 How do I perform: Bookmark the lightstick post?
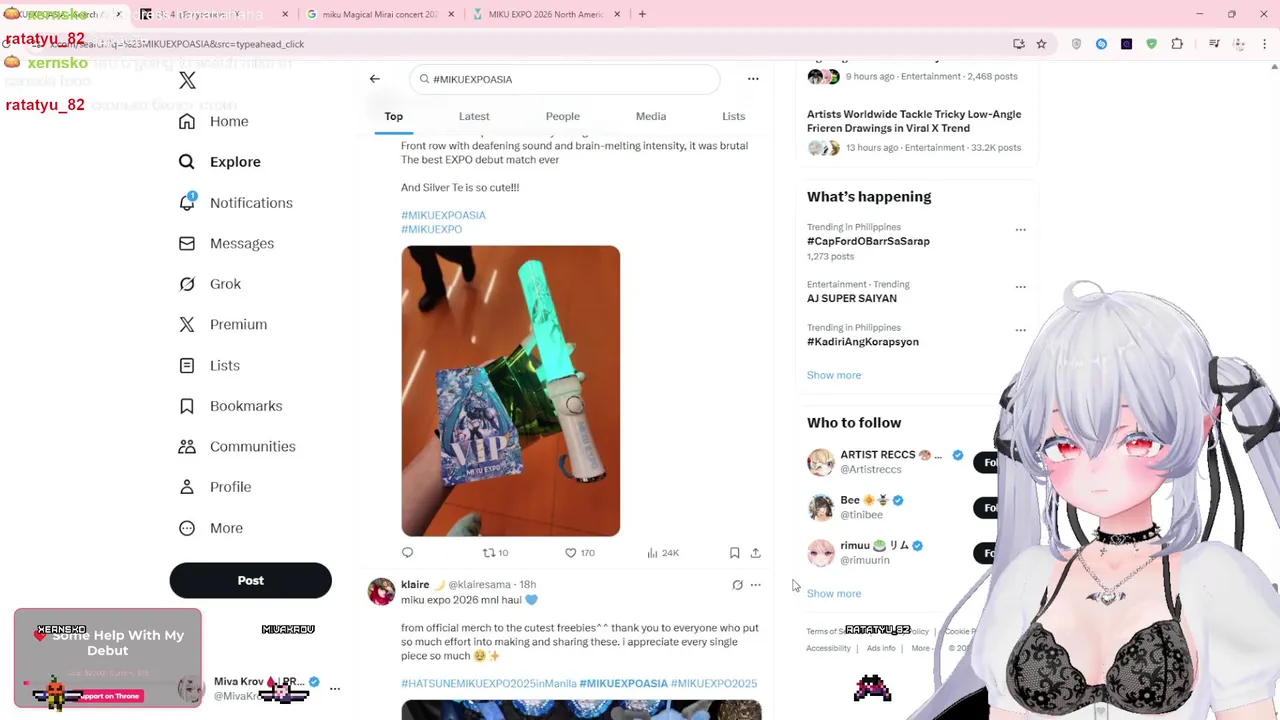click(734, 552)
